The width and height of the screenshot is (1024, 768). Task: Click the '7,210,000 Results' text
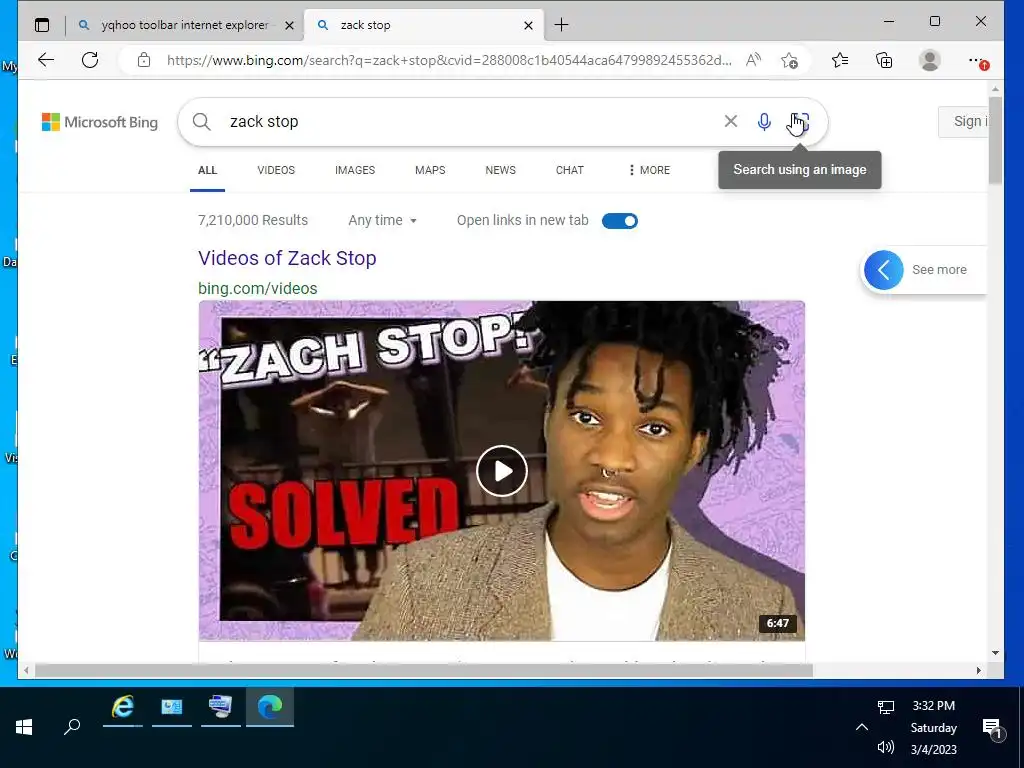[x=253, y=221]
